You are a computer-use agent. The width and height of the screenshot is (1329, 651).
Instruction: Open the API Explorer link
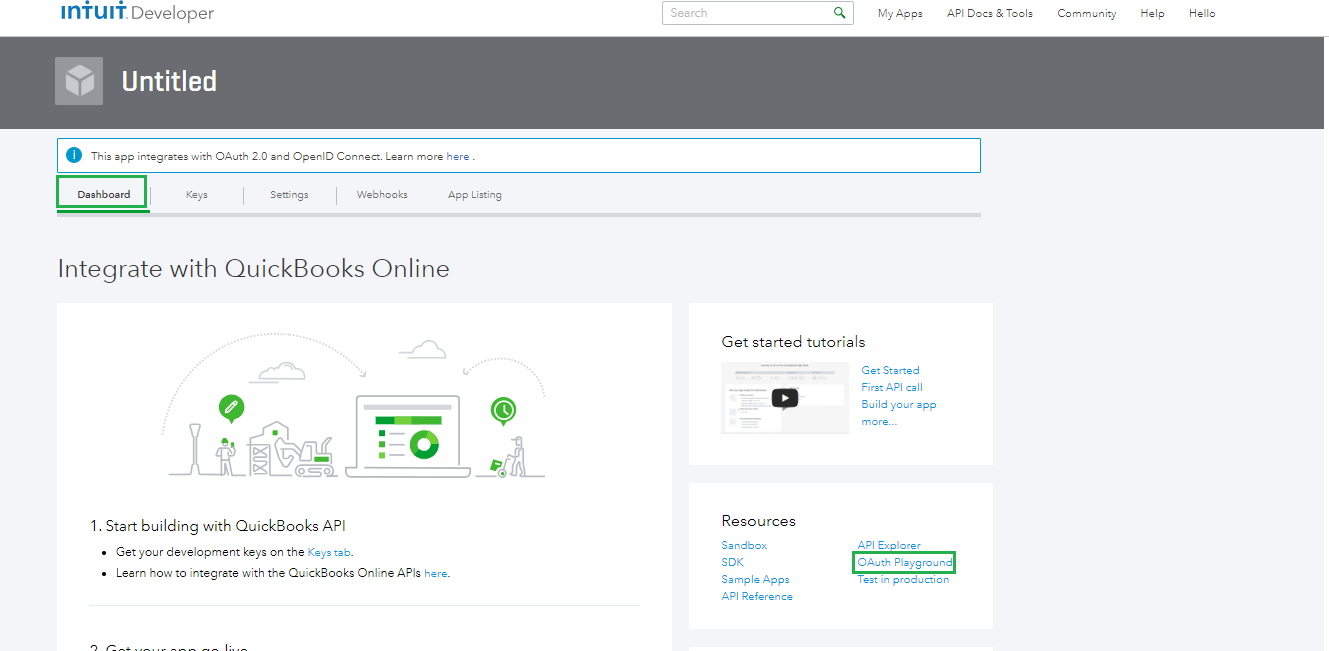coord(889,545)
